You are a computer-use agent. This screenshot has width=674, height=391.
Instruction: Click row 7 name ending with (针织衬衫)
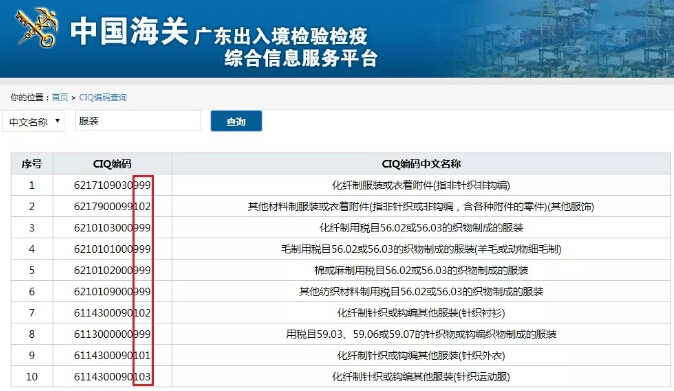(421, 313)
